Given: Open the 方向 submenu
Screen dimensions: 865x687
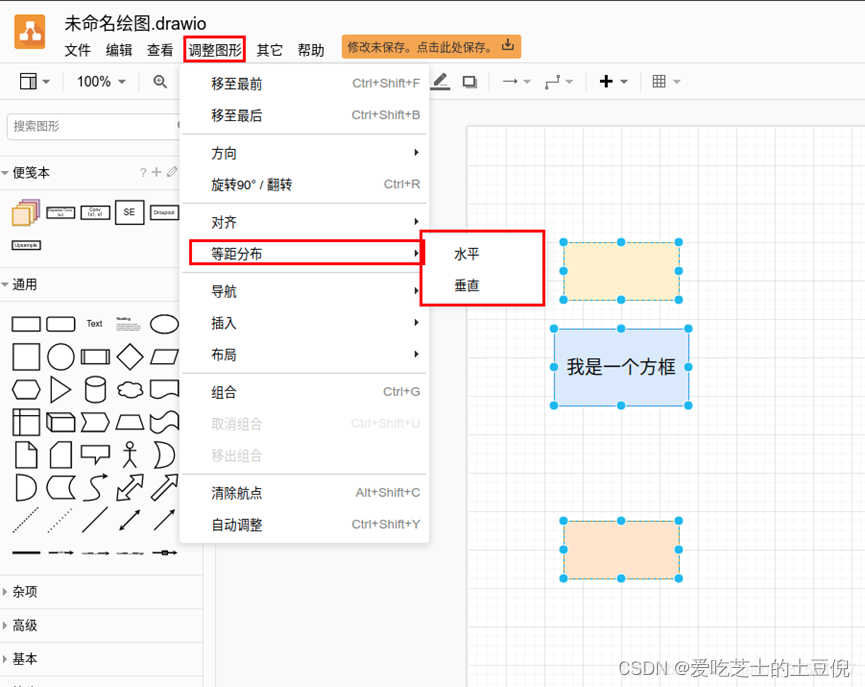Looking at the screenshot, I should tap(305, 153).
